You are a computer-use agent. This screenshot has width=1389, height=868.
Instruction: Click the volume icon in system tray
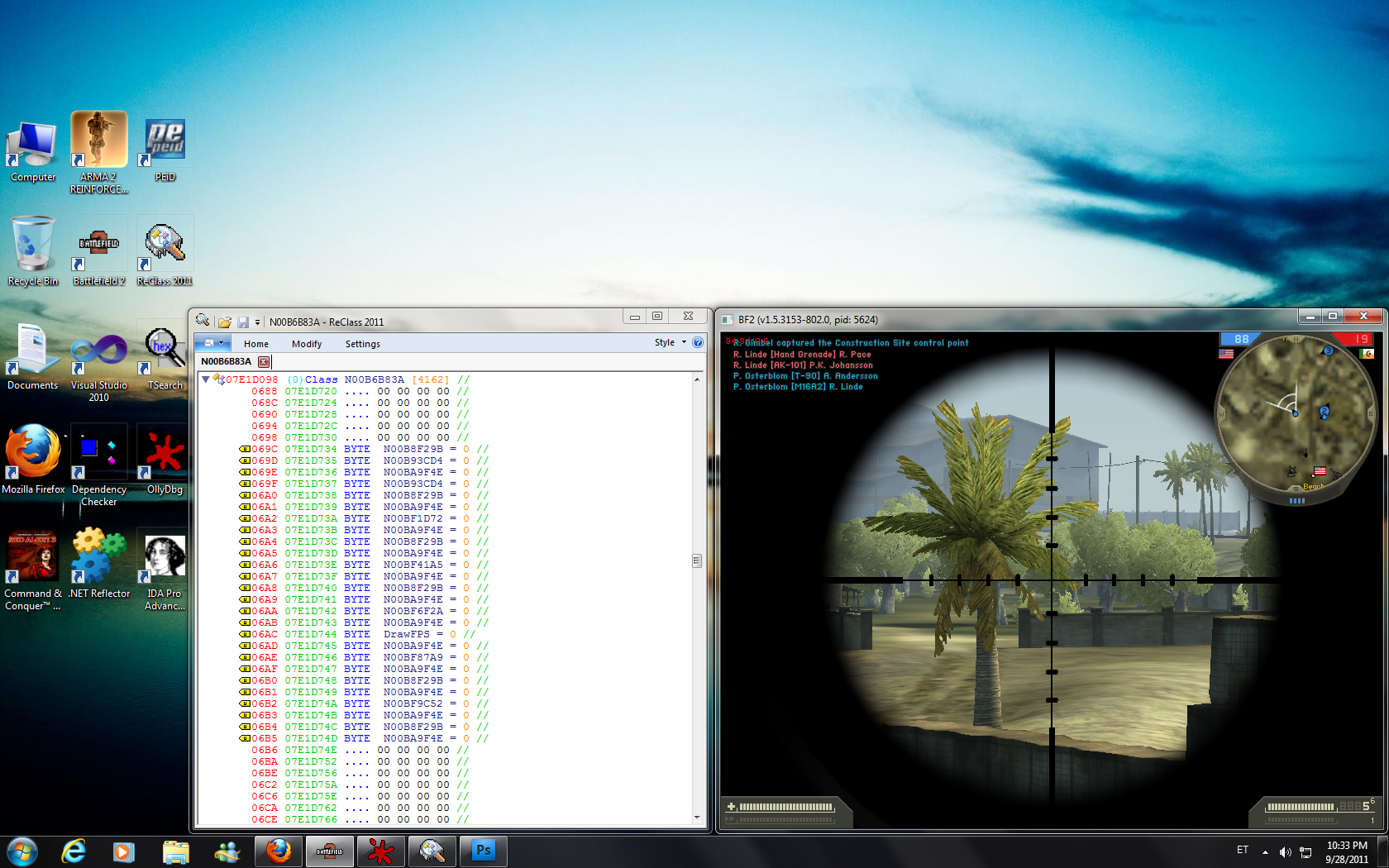tap(1285, 851)
